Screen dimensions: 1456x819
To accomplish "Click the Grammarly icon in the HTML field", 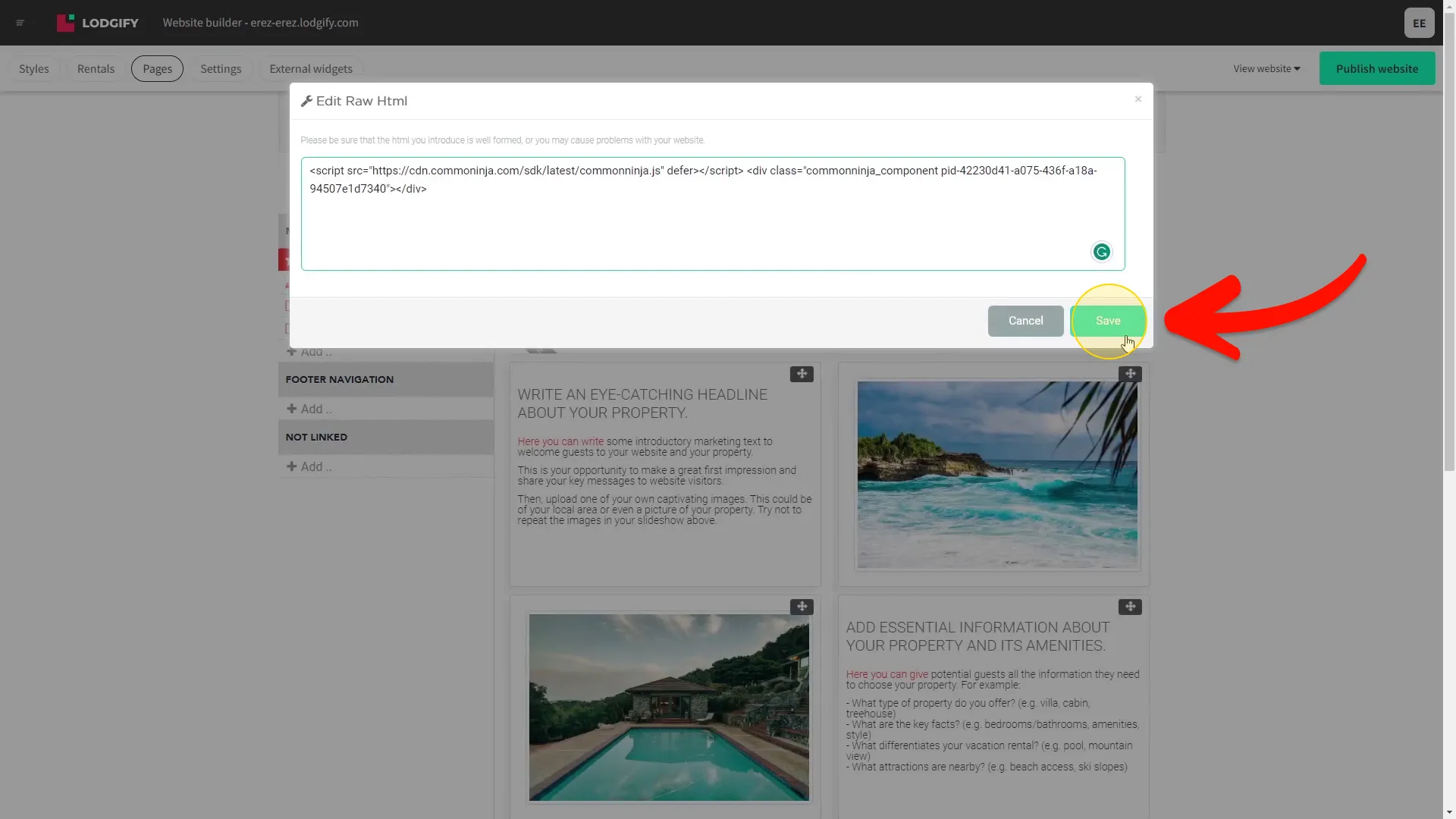I will click(x=1101, y=252).
